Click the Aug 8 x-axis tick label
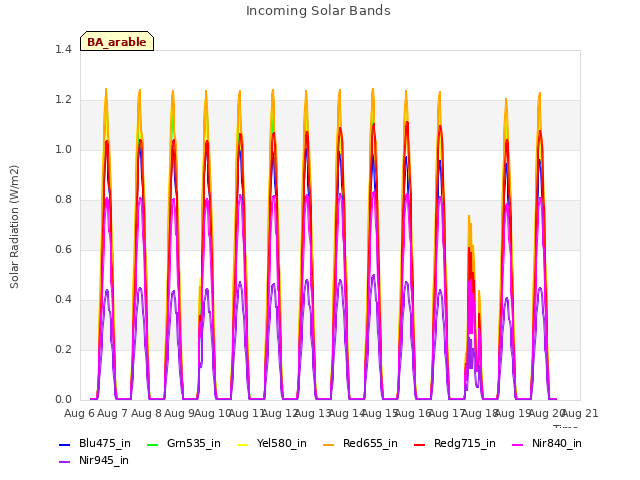 (x=146, y=413)
